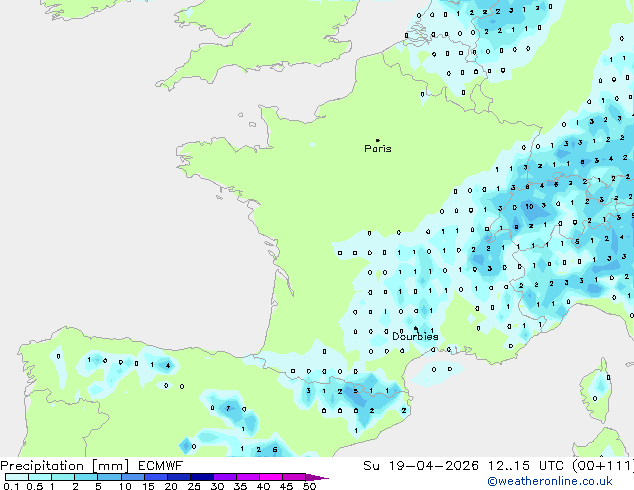Pick the 1–2 mm legend swatch

click(x=63, y=477)
